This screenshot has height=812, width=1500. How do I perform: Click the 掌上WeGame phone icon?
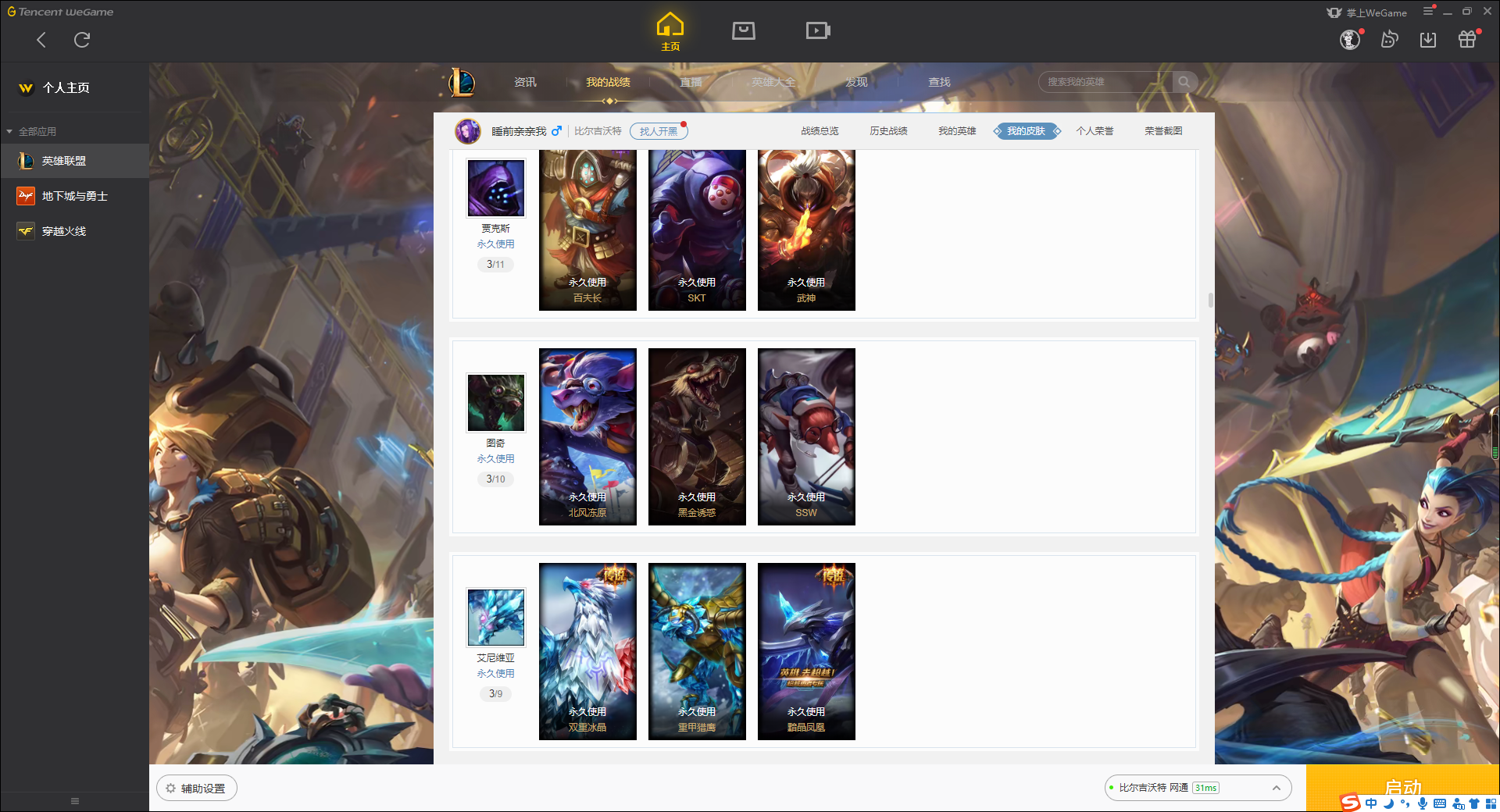point(1334,12)
